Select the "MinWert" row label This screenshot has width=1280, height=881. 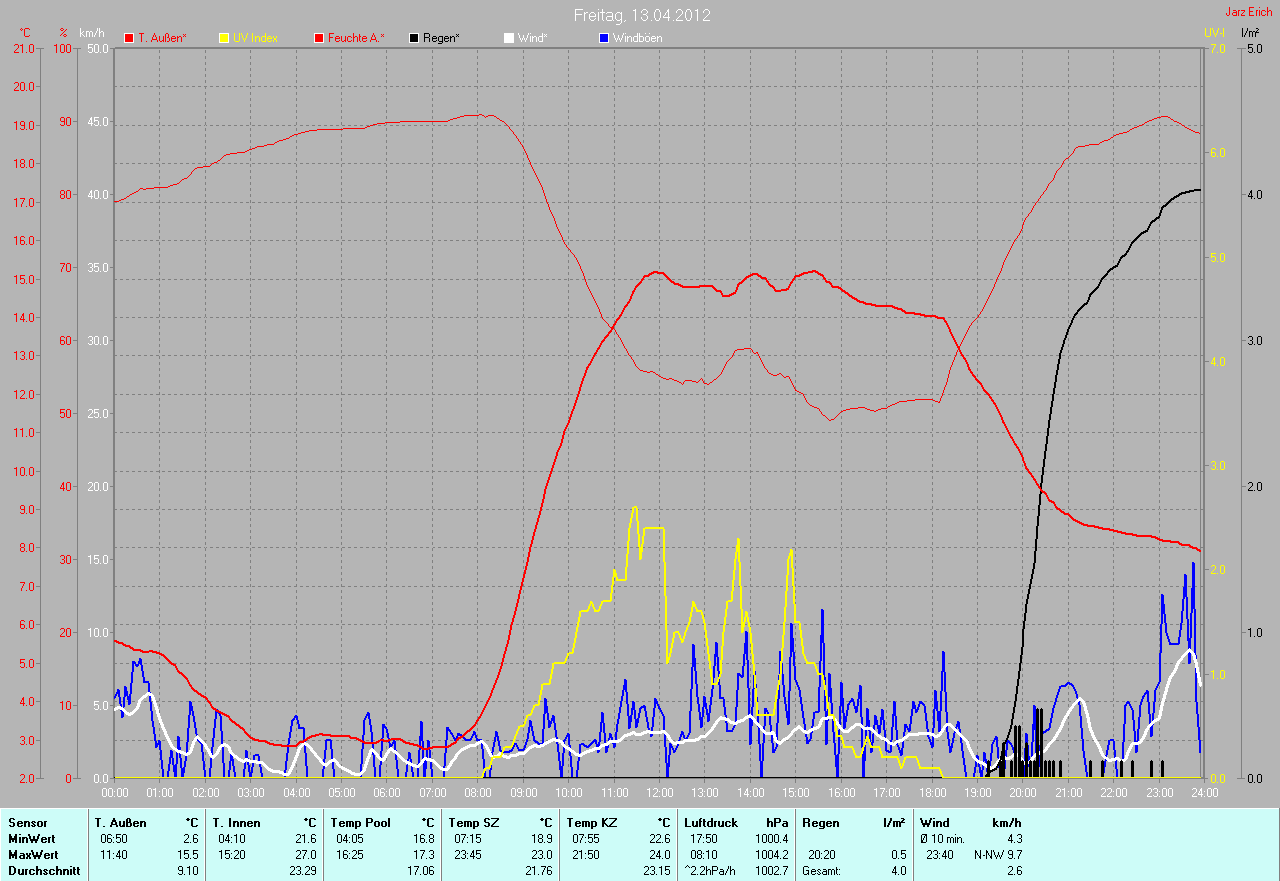(31, 839)
